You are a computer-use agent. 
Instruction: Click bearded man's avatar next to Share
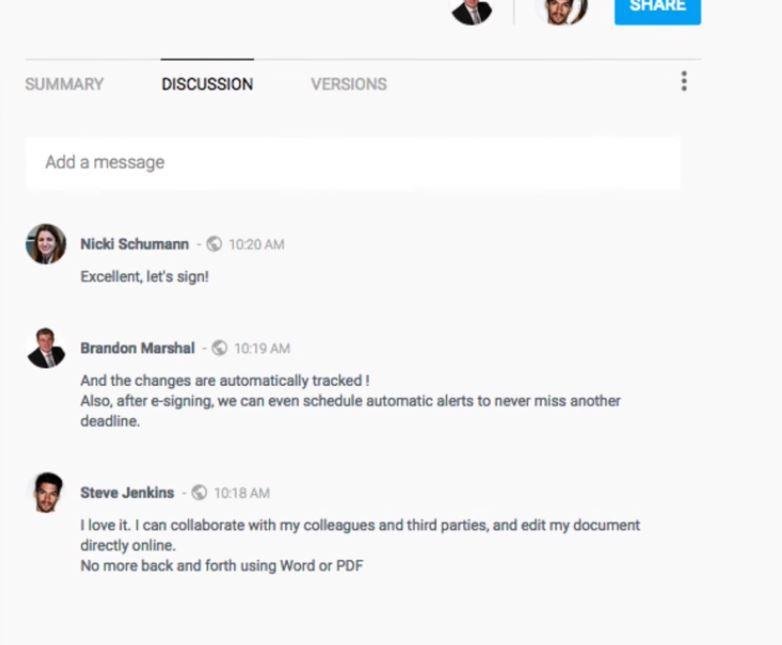click(562, 11)
